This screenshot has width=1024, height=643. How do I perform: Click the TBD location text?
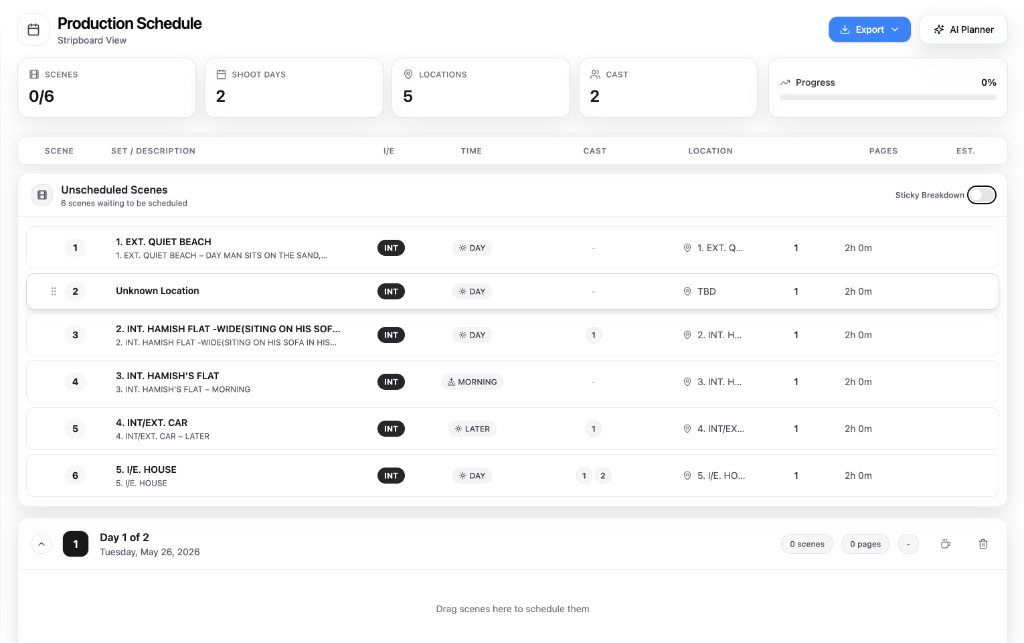pos(707,291)
